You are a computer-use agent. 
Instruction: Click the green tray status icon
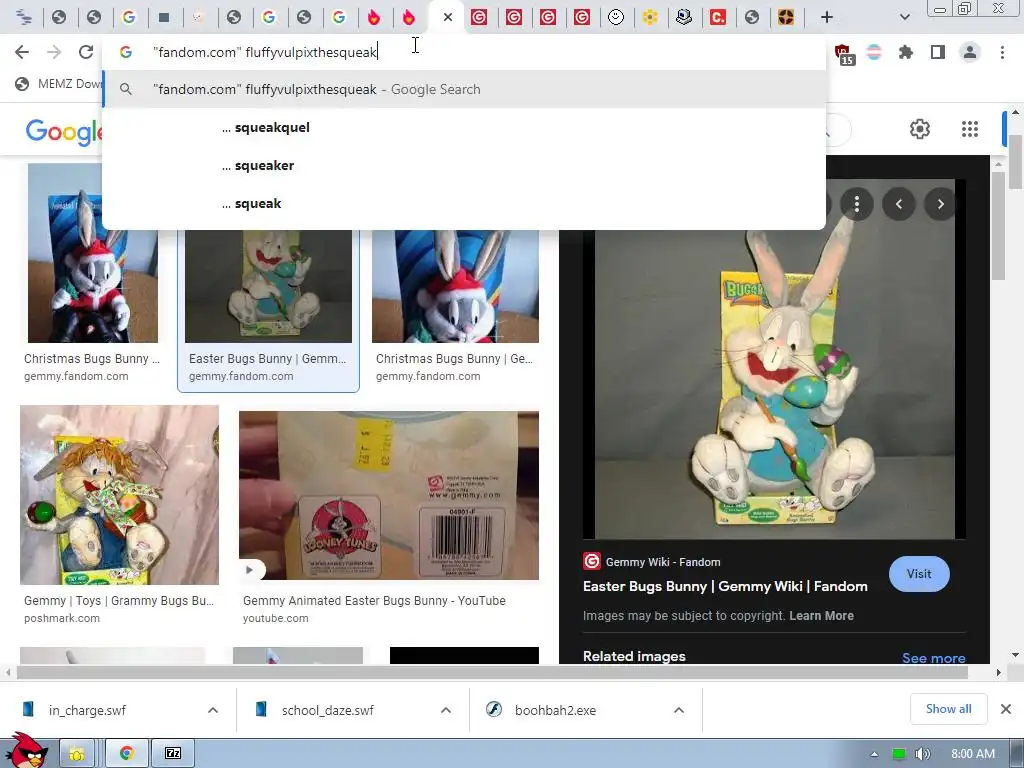(x=899, y=754)
